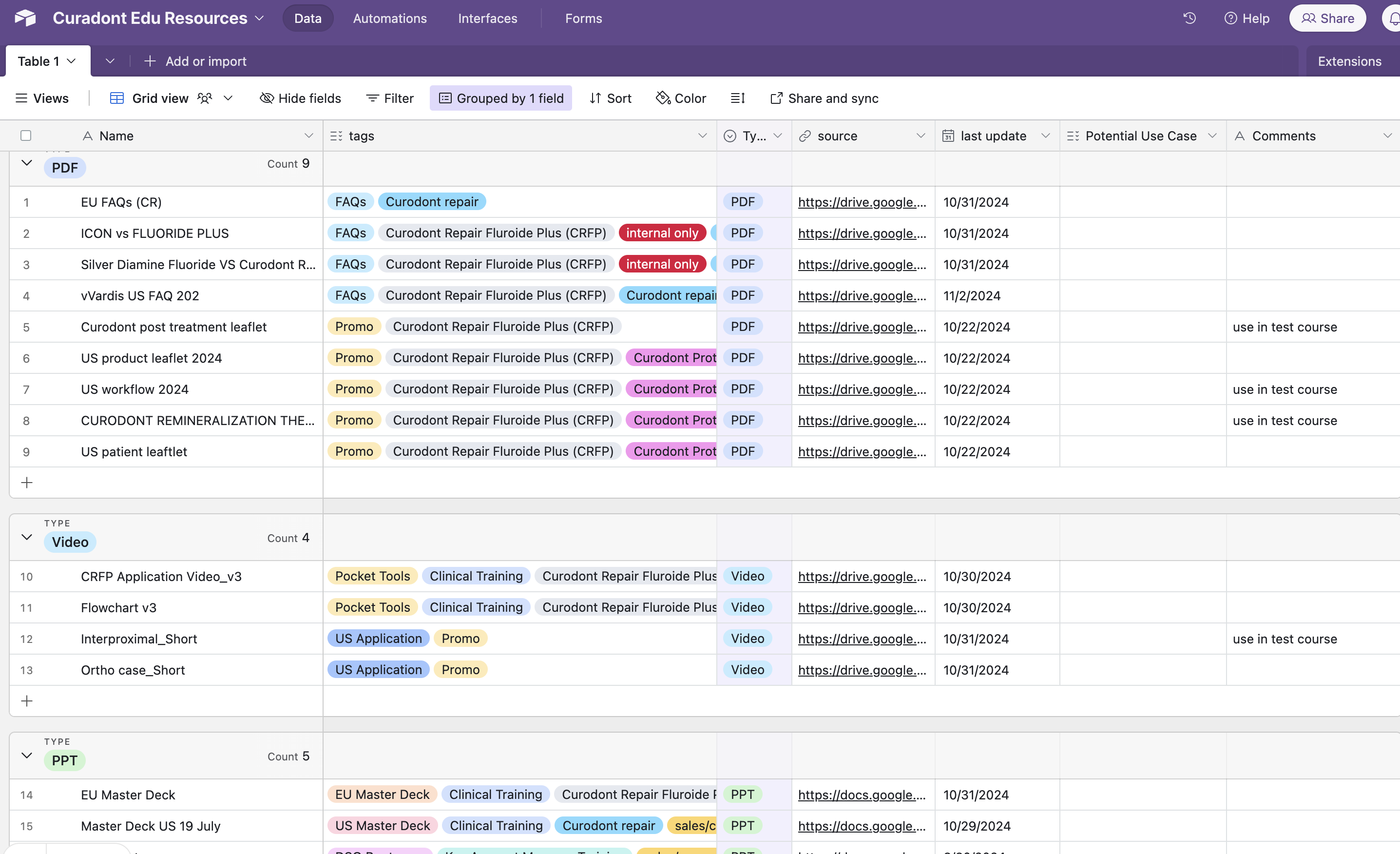1400x854 pixels.
Task: Switch to the Interfaces tab
Action: click(487, 18)
